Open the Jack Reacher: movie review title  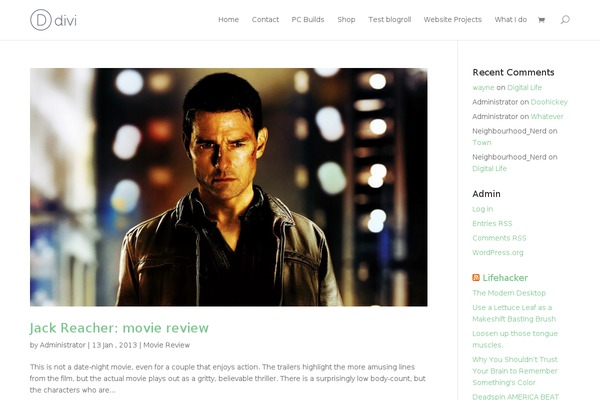coord(119,328)
